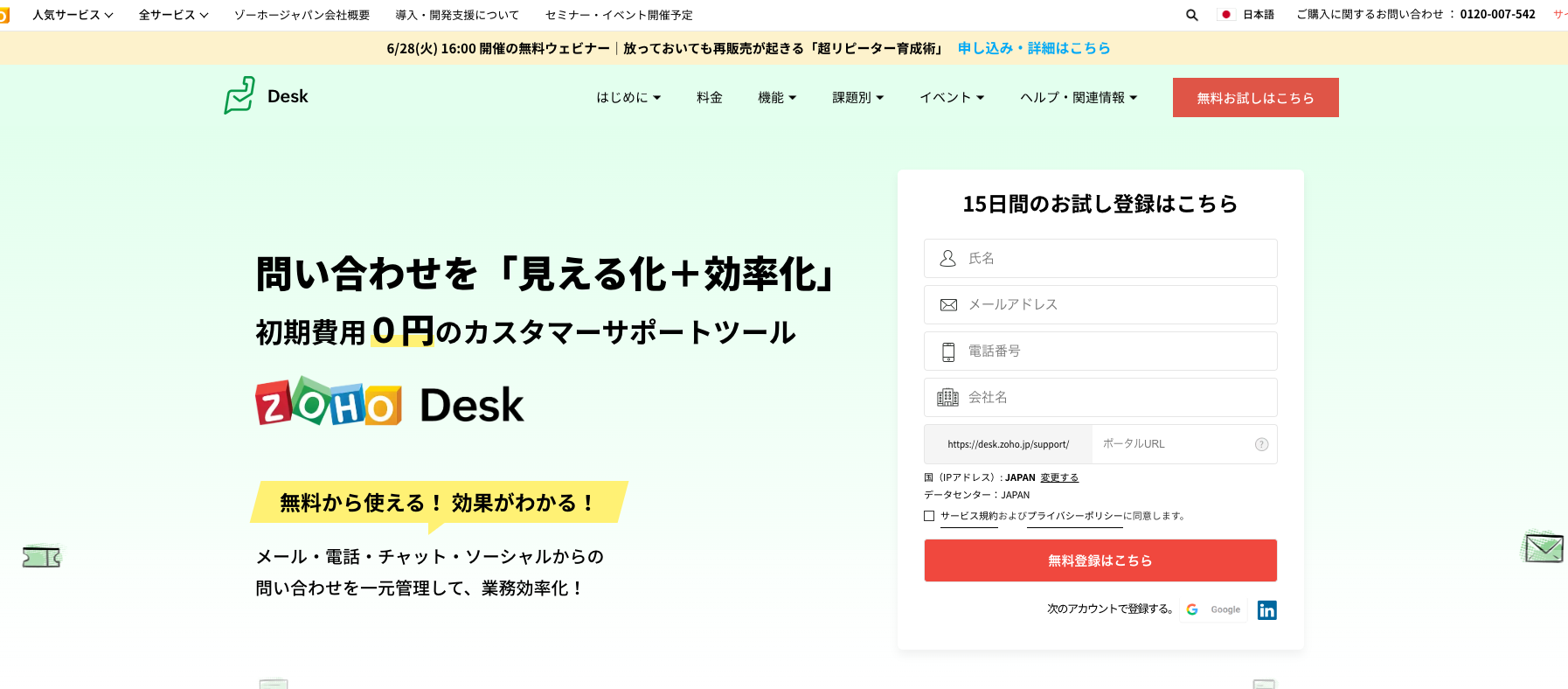Open webinar 申し込み・詳細はこちら link
The image size is (1568, 689).
point(1034,48)
